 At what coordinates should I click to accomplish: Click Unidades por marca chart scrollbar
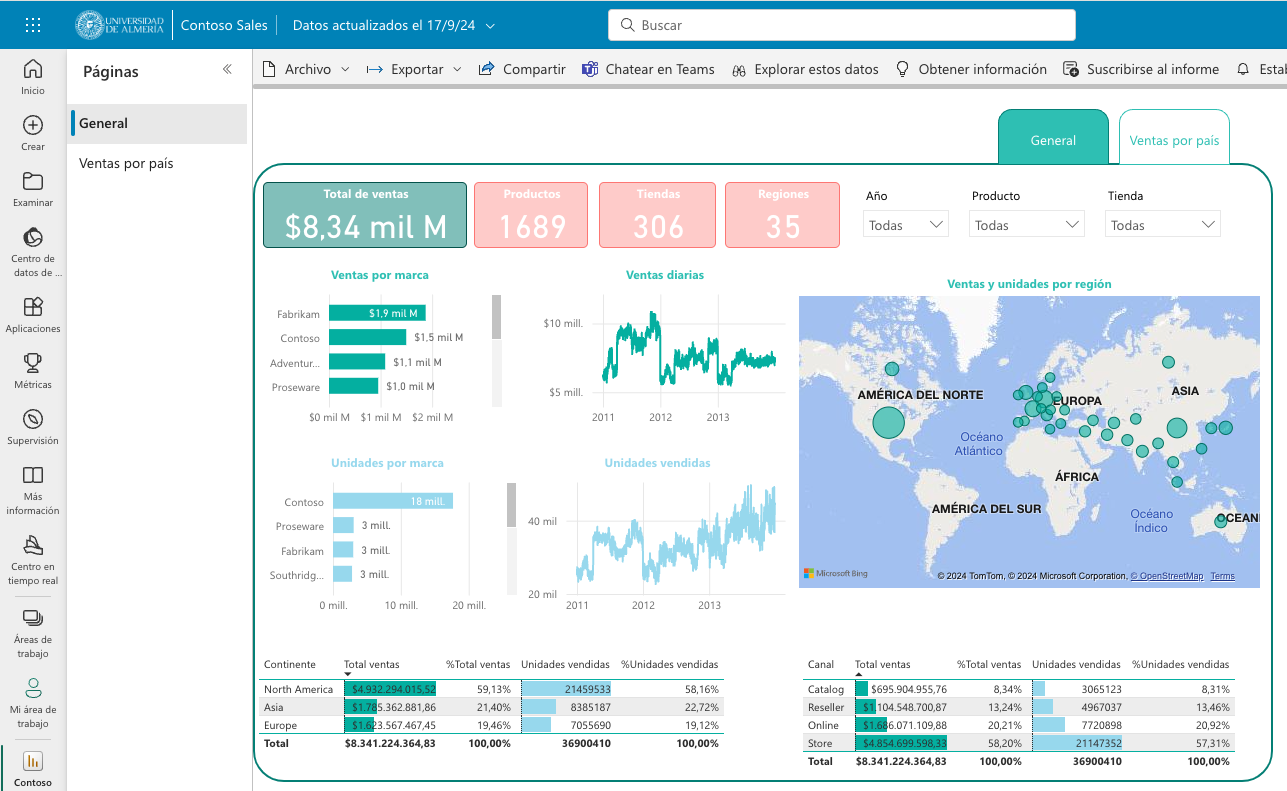click(512, 505)
